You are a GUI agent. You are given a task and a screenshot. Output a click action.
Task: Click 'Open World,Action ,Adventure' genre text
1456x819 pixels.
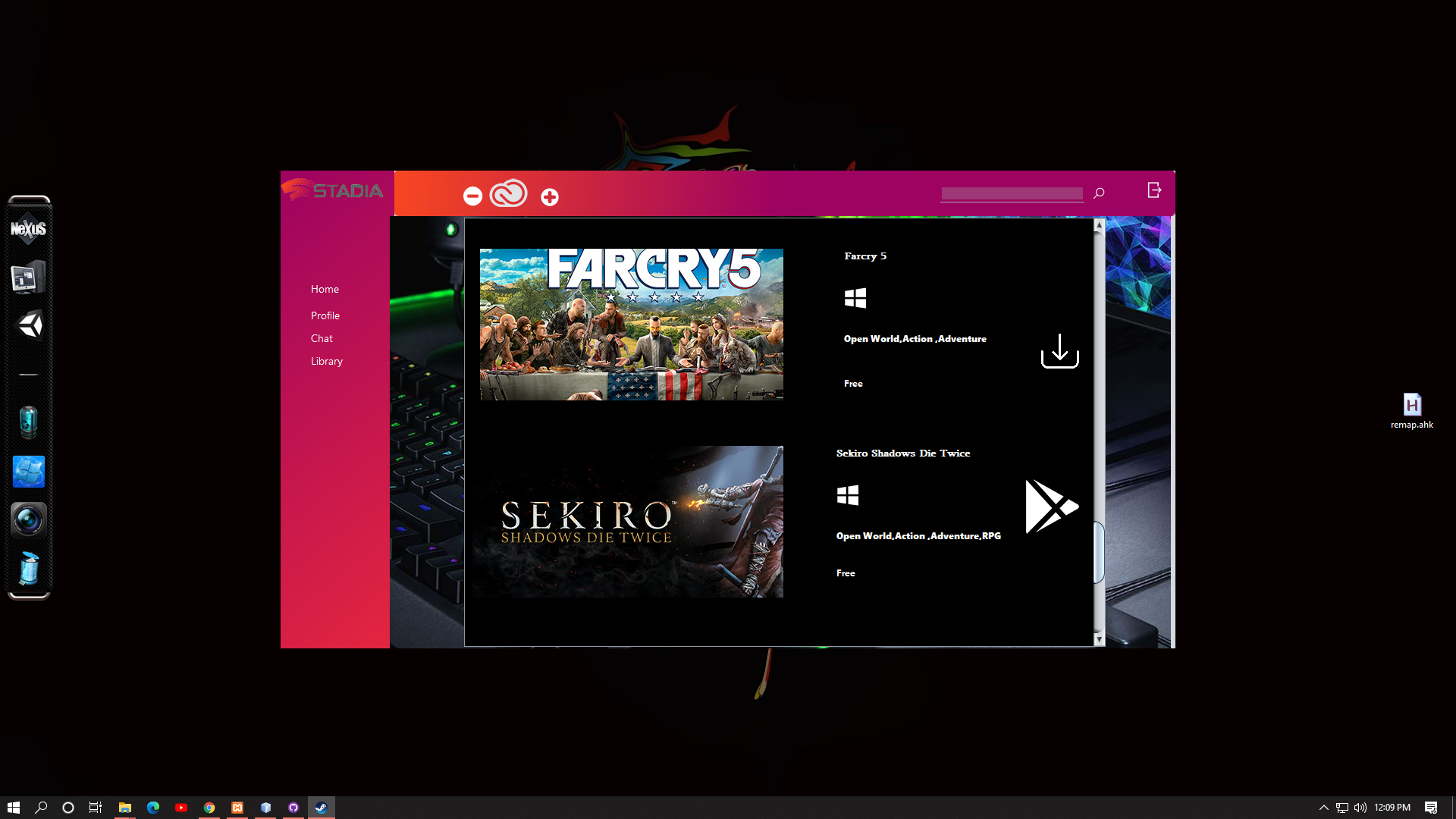(x=915, y=339)
